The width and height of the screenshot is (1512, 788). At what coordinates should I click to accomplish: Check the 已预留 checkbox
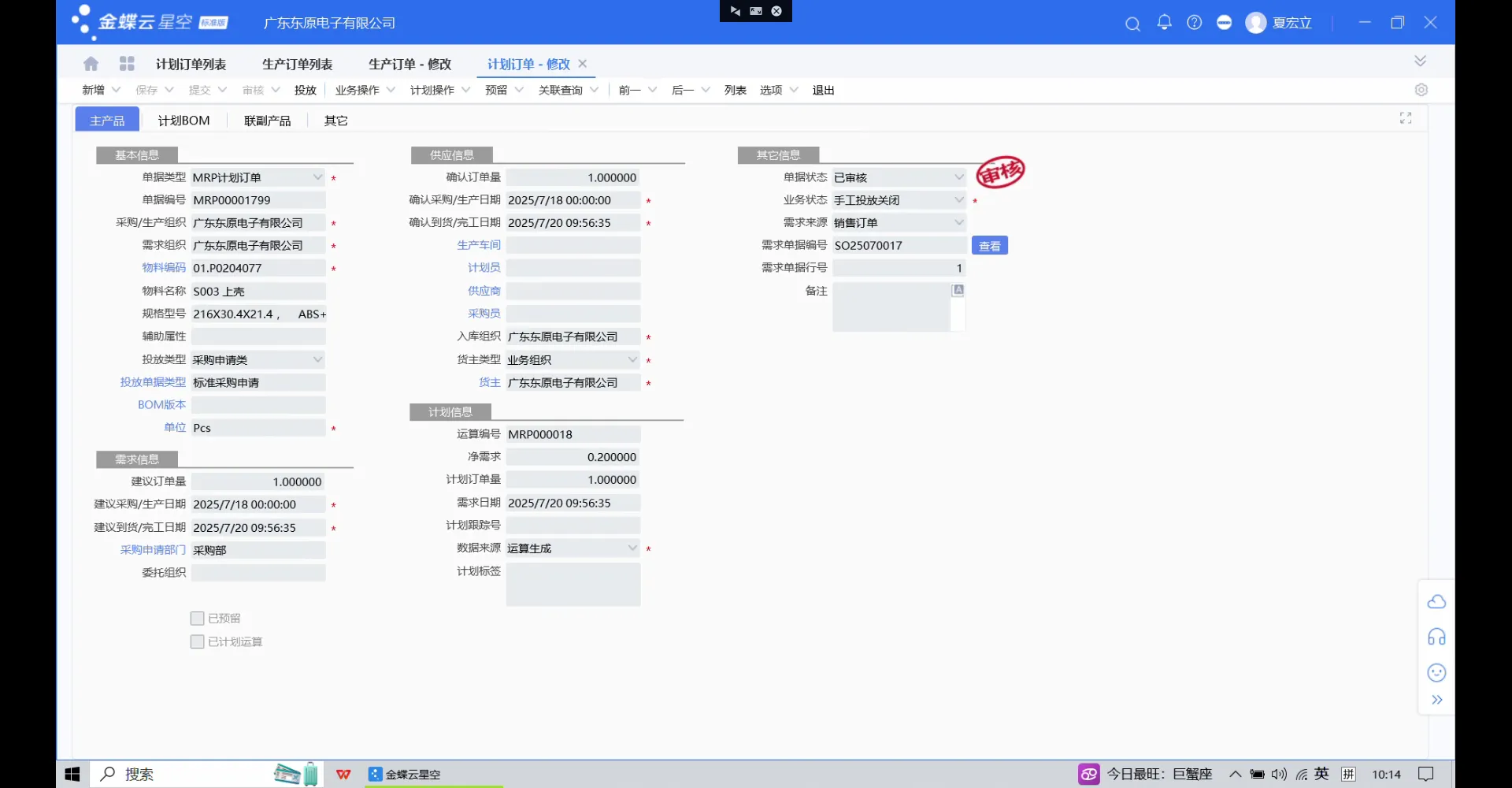(198, 619)
